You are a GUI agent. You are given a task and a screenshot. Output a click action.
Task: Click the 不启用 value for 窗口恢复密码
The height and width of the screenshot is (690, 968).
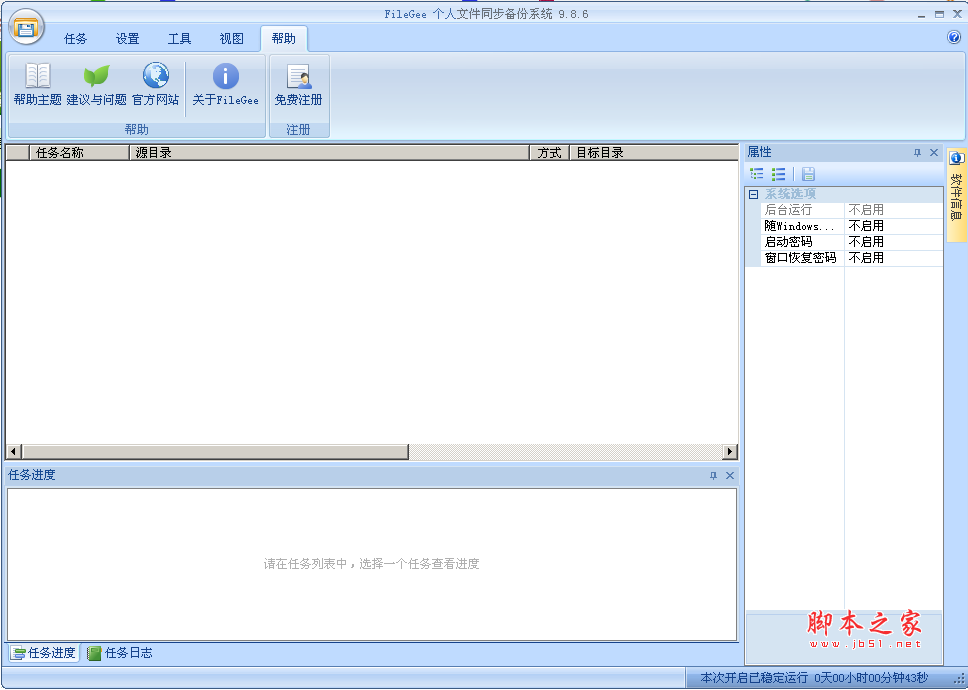coord(866,259)
